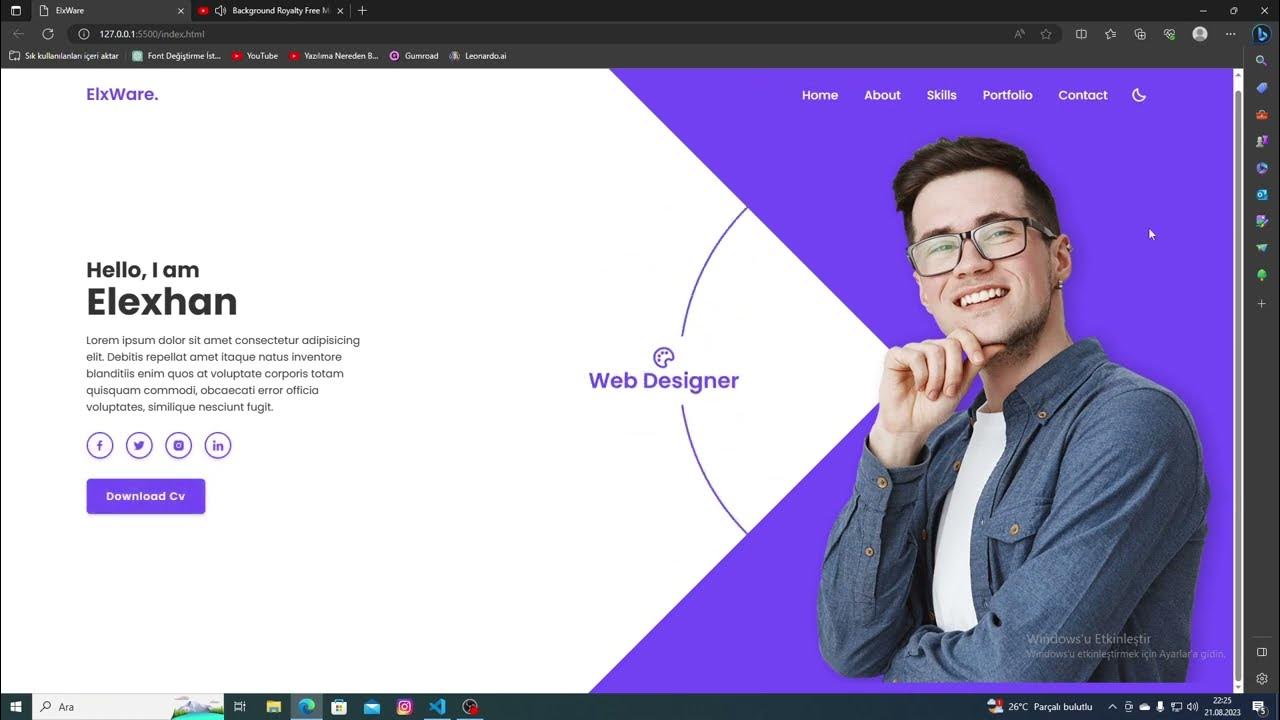Mute the audio-playing YouTube tab

tap(220, 10)
